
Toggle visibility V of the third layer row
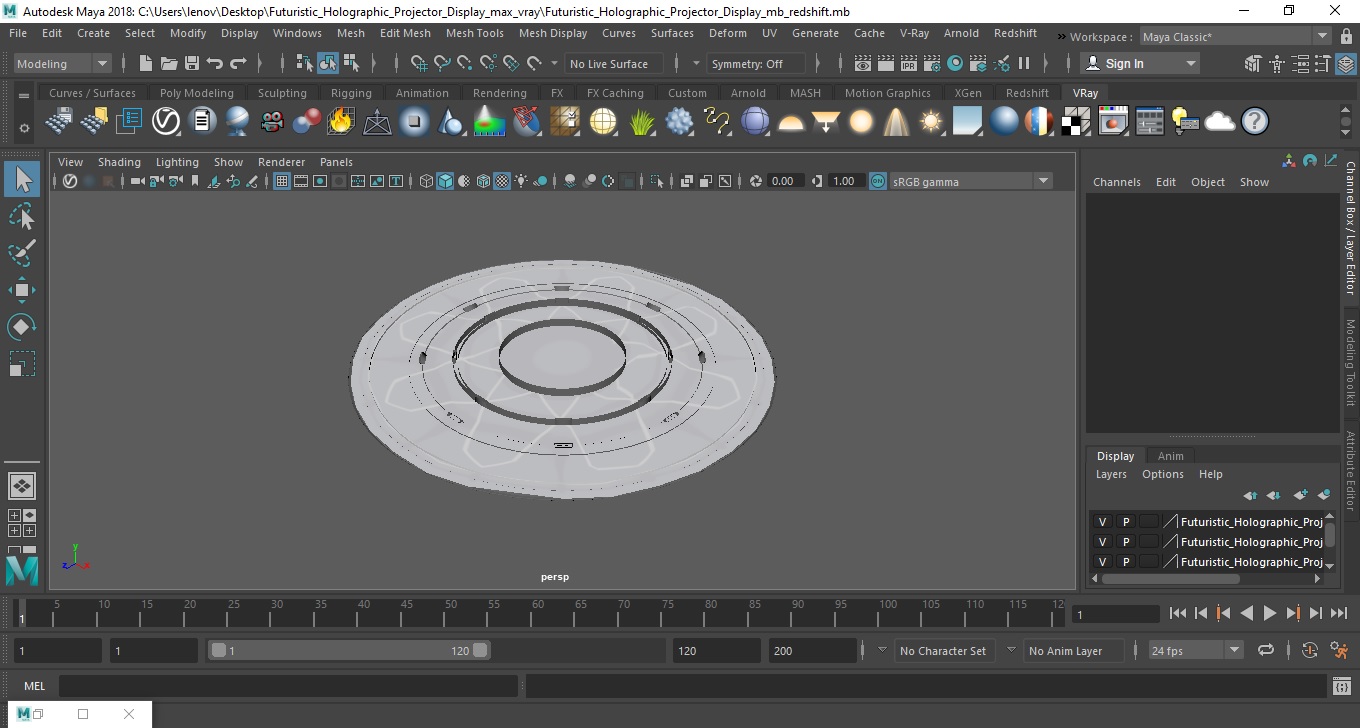pos(1102,562)
